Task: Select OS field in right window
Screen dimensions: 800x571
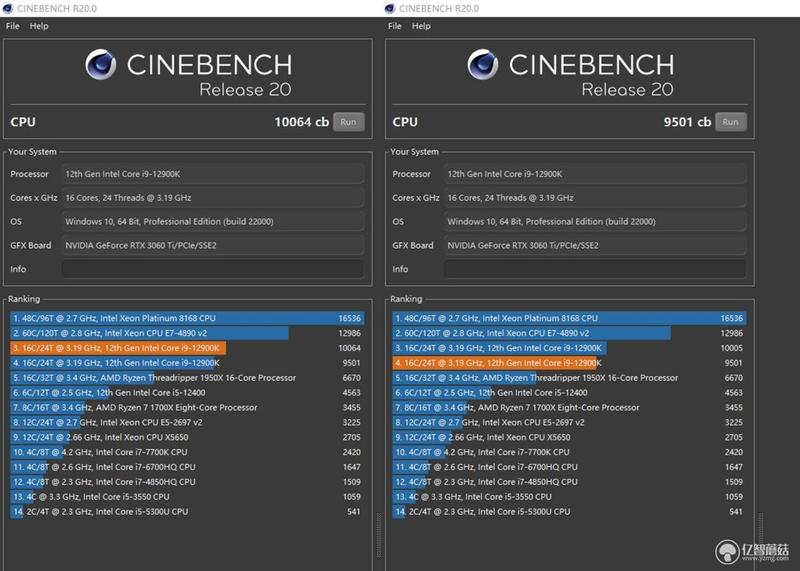Action: tap(595, 221)
